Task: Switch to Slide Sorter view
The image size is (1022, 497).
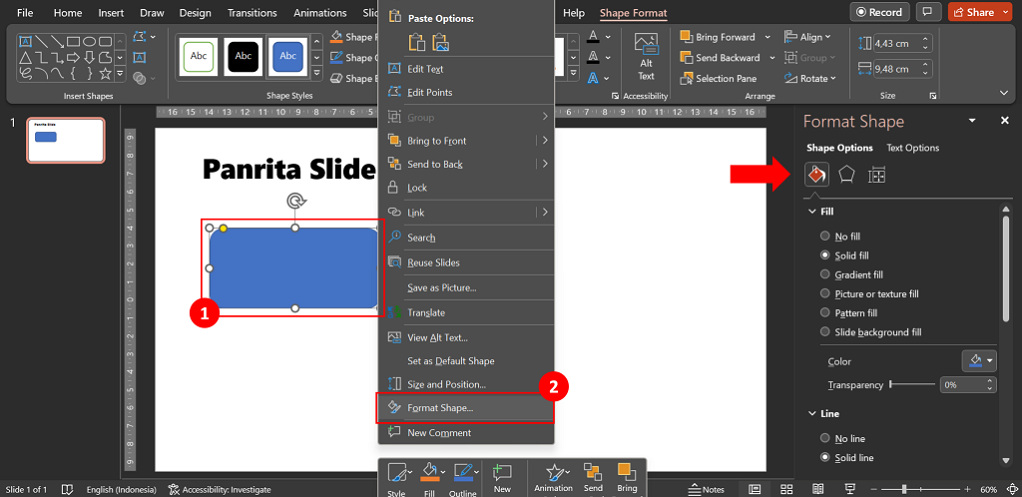Action: [x=786, y=489]
